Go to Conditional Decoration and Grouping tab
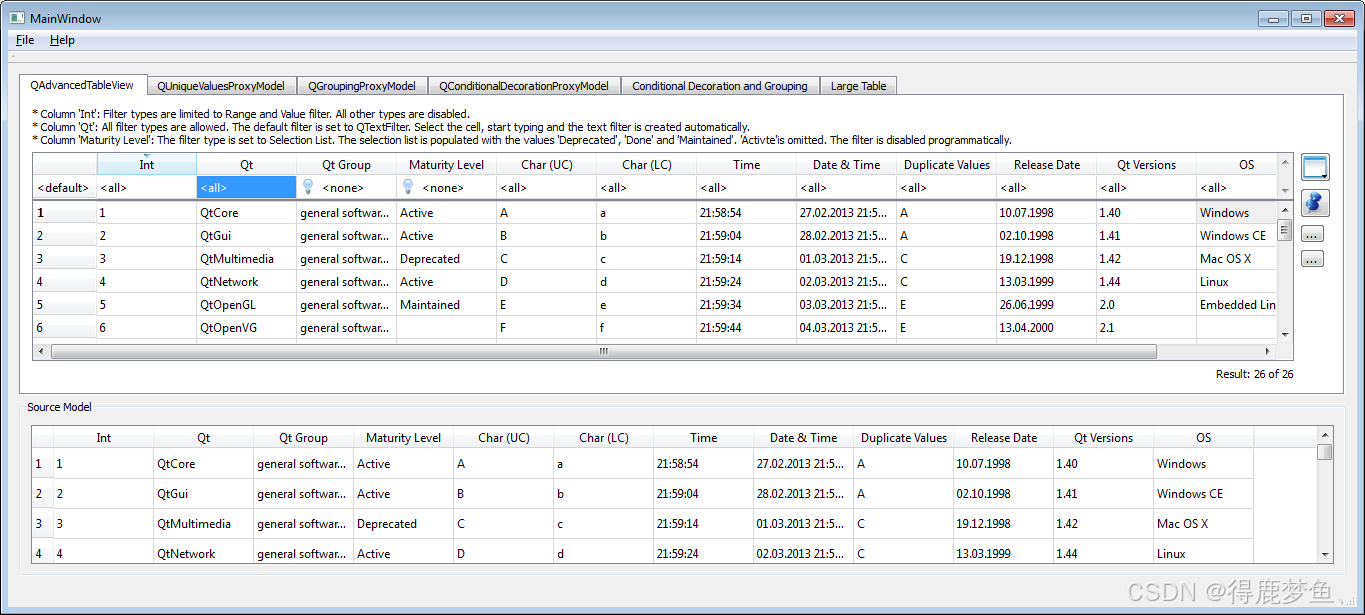The image size is (1365, 615). coord(720,86)
